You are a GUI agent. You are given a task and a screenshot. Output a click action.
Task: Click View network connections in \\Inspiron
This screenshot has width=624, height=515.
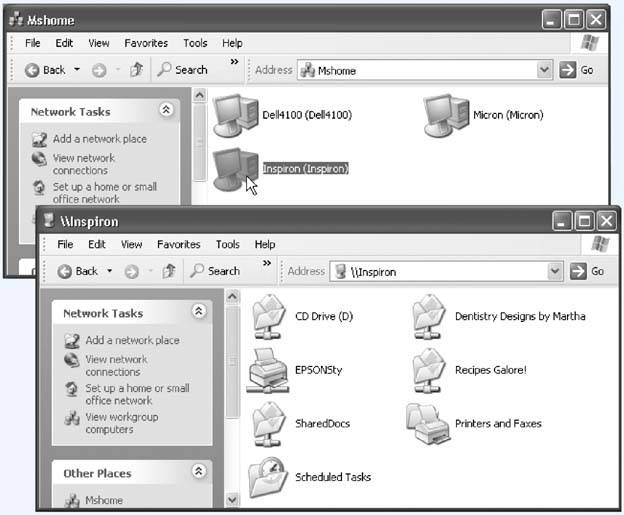click(116, 365)
